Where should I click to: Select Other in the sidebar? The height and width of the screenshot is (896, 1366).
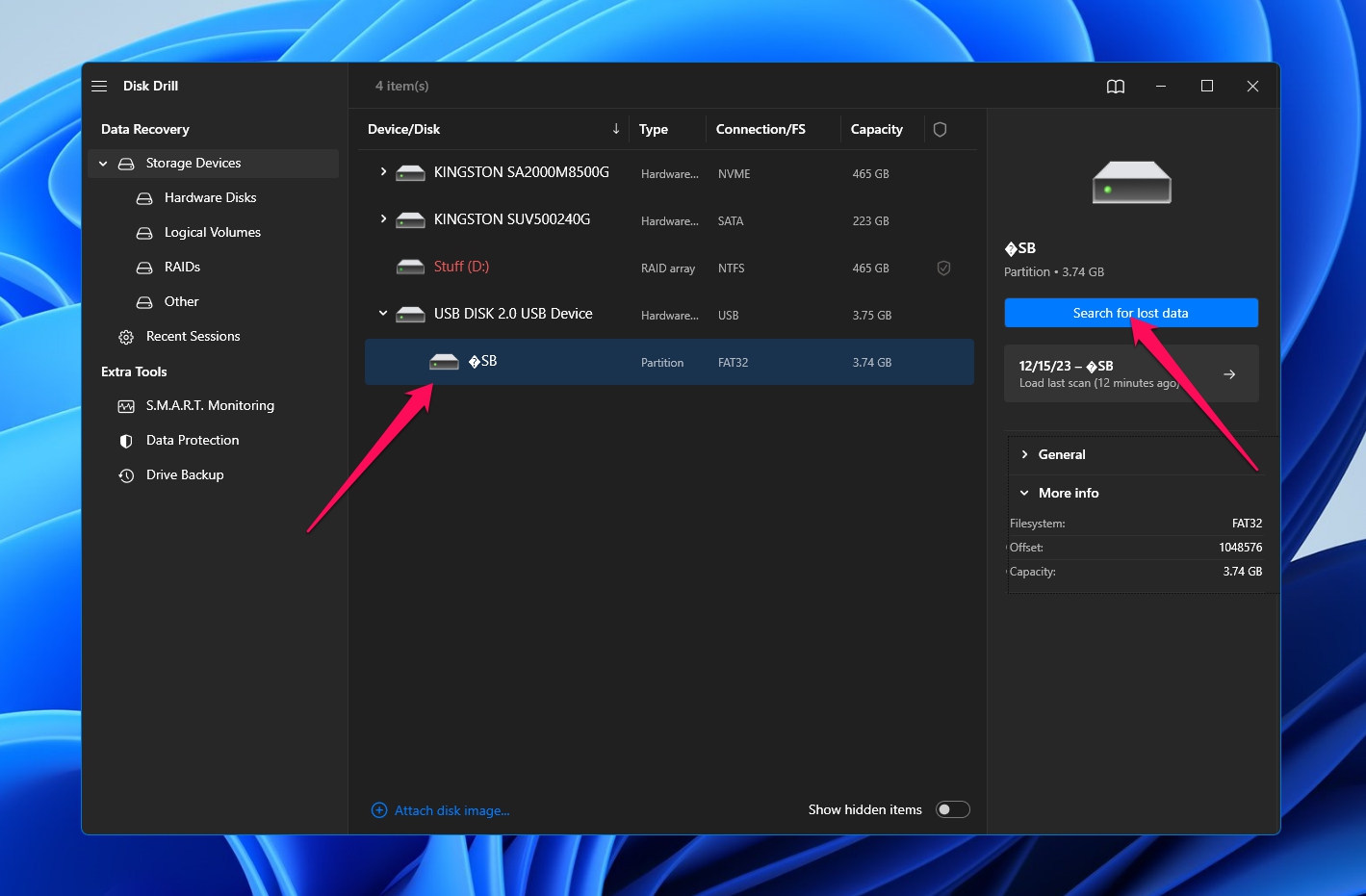(x=182, y=302)
